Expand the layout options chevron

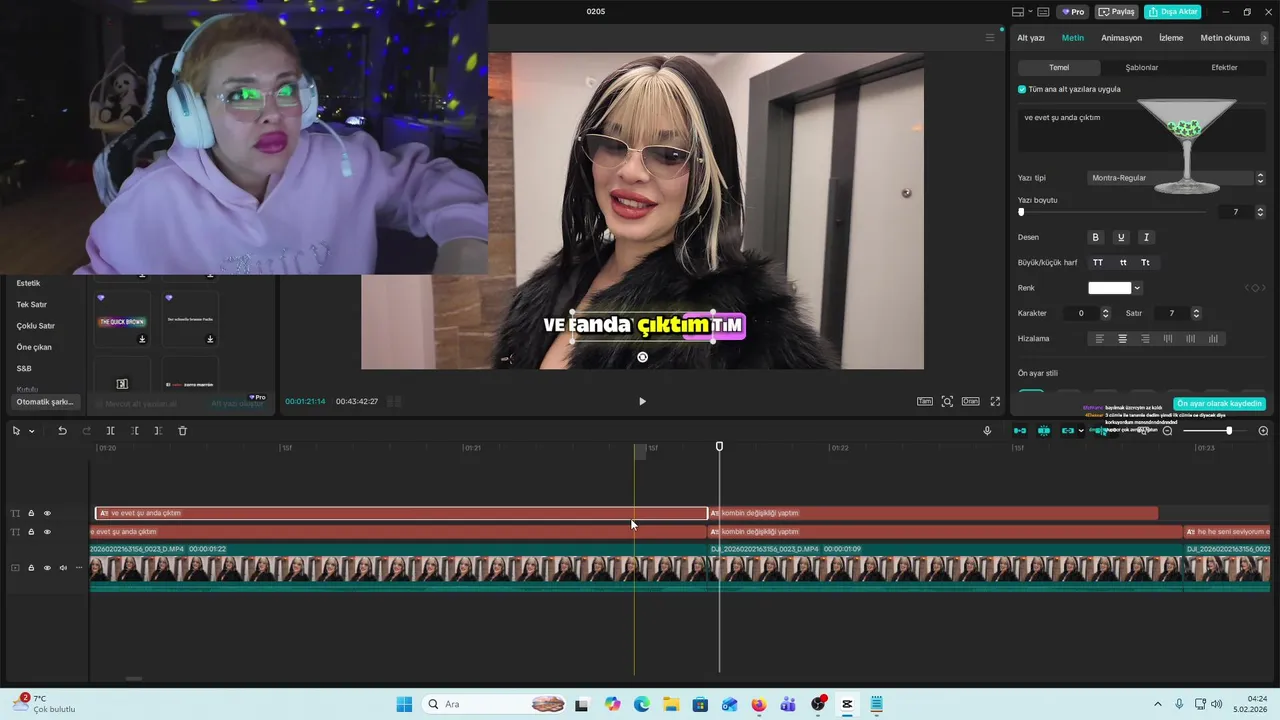coord(1030,12)
